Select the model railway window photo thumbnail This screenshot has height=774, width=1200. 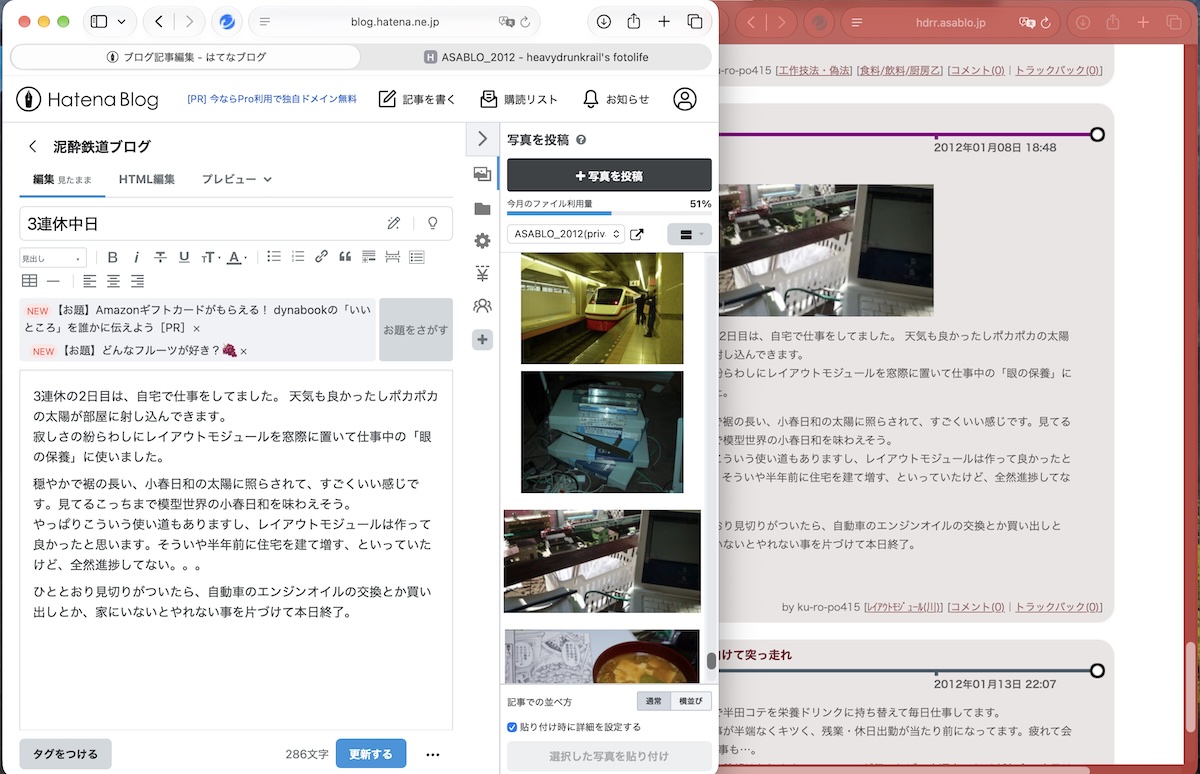tap(602, 561)
